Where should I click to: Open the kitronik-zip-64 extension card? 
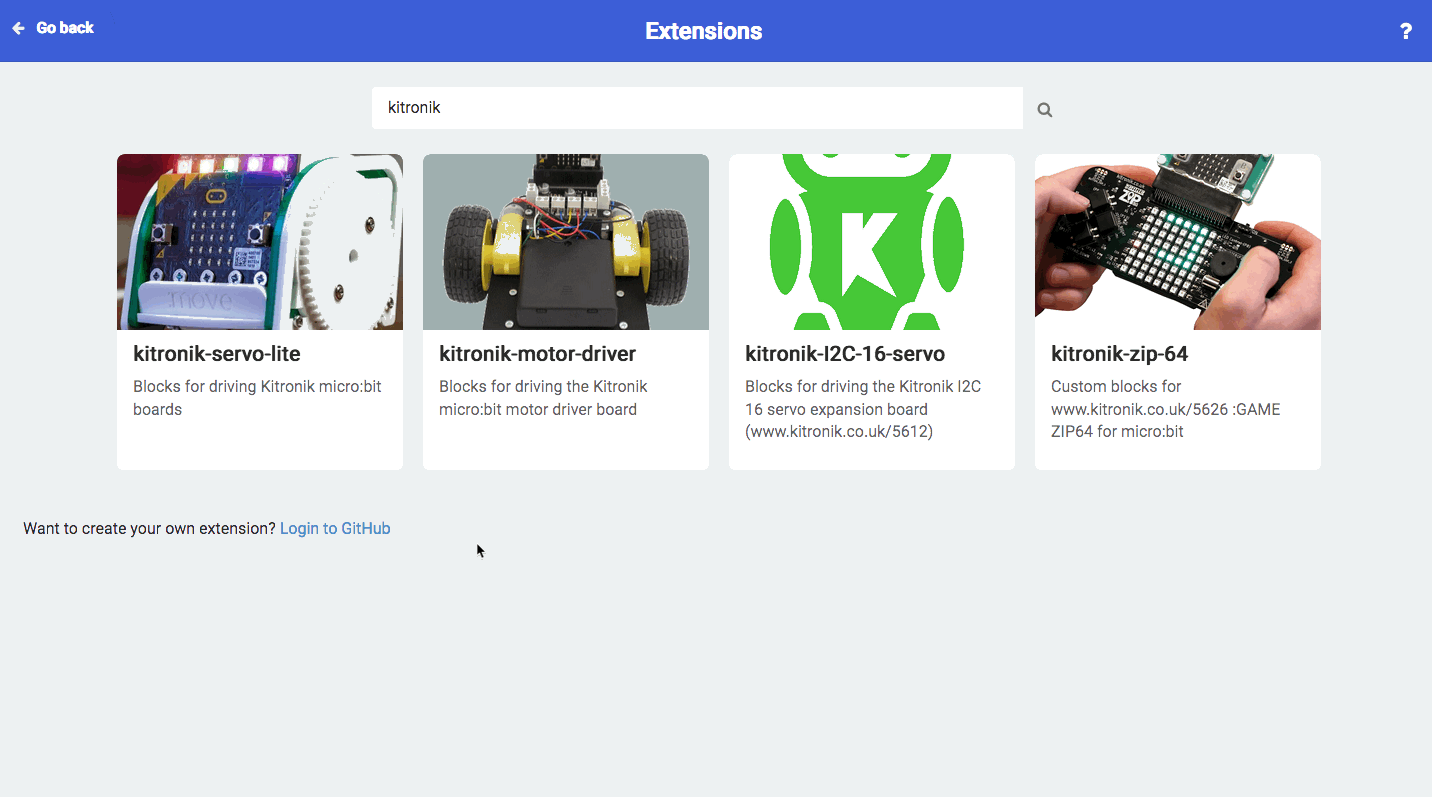[1177, 310]
